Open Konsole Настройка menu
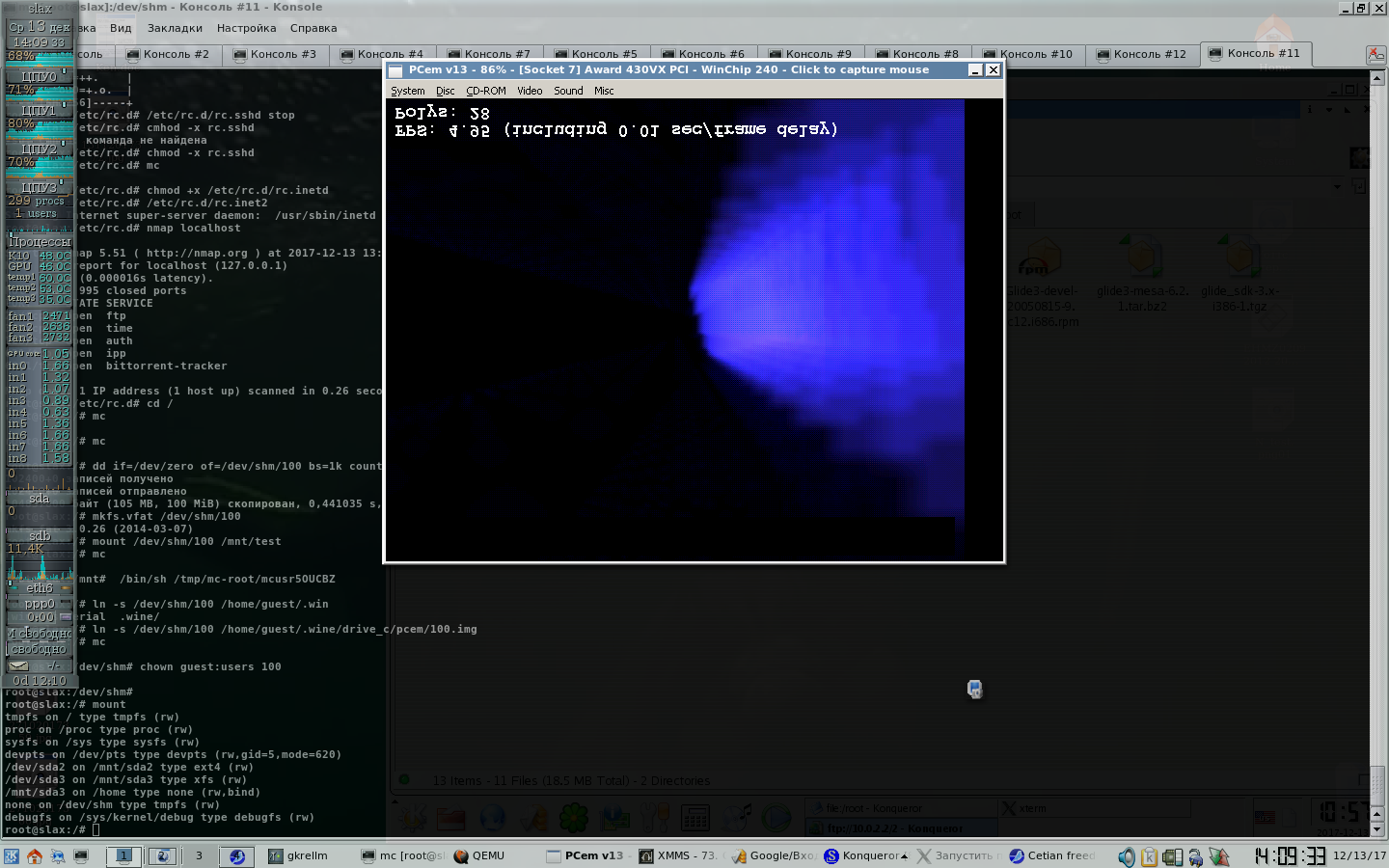This screenshot has width=1389, height=868. [246, 28]
